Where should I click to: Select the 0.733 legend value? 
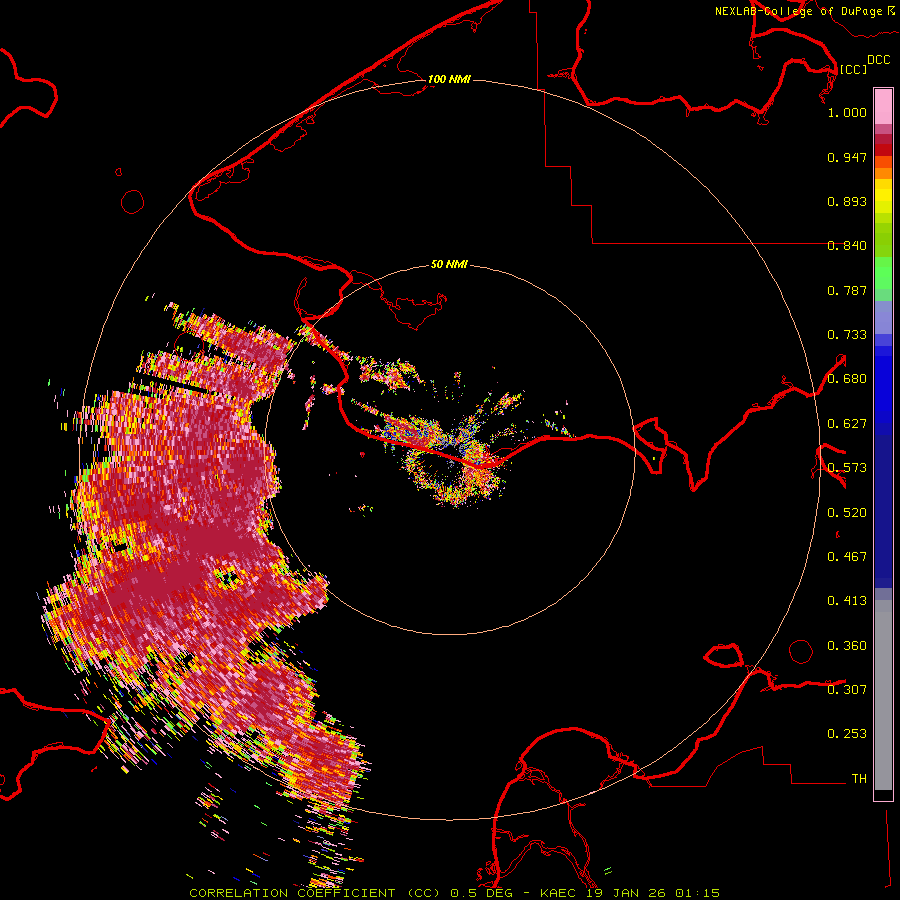(x=847, y=335)
